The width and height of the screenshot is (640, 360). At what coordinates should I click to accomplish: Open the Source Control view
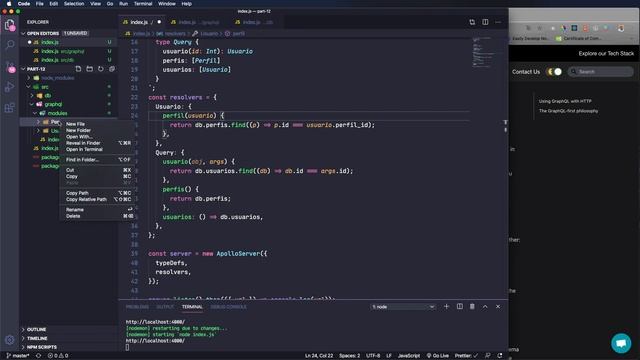coord(10,67)
